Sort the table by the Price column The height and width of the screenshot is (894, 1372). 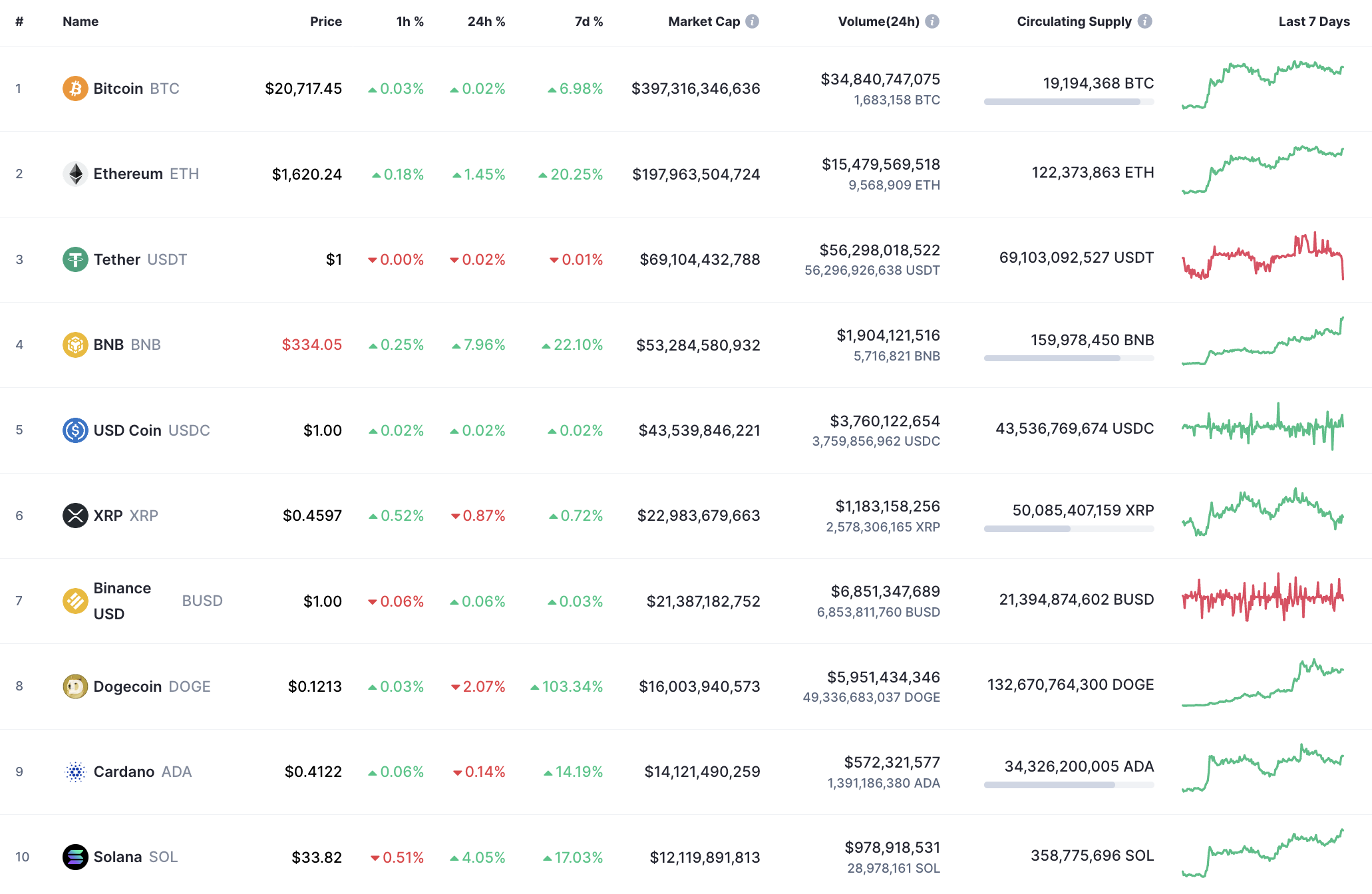tap(325, 21)
